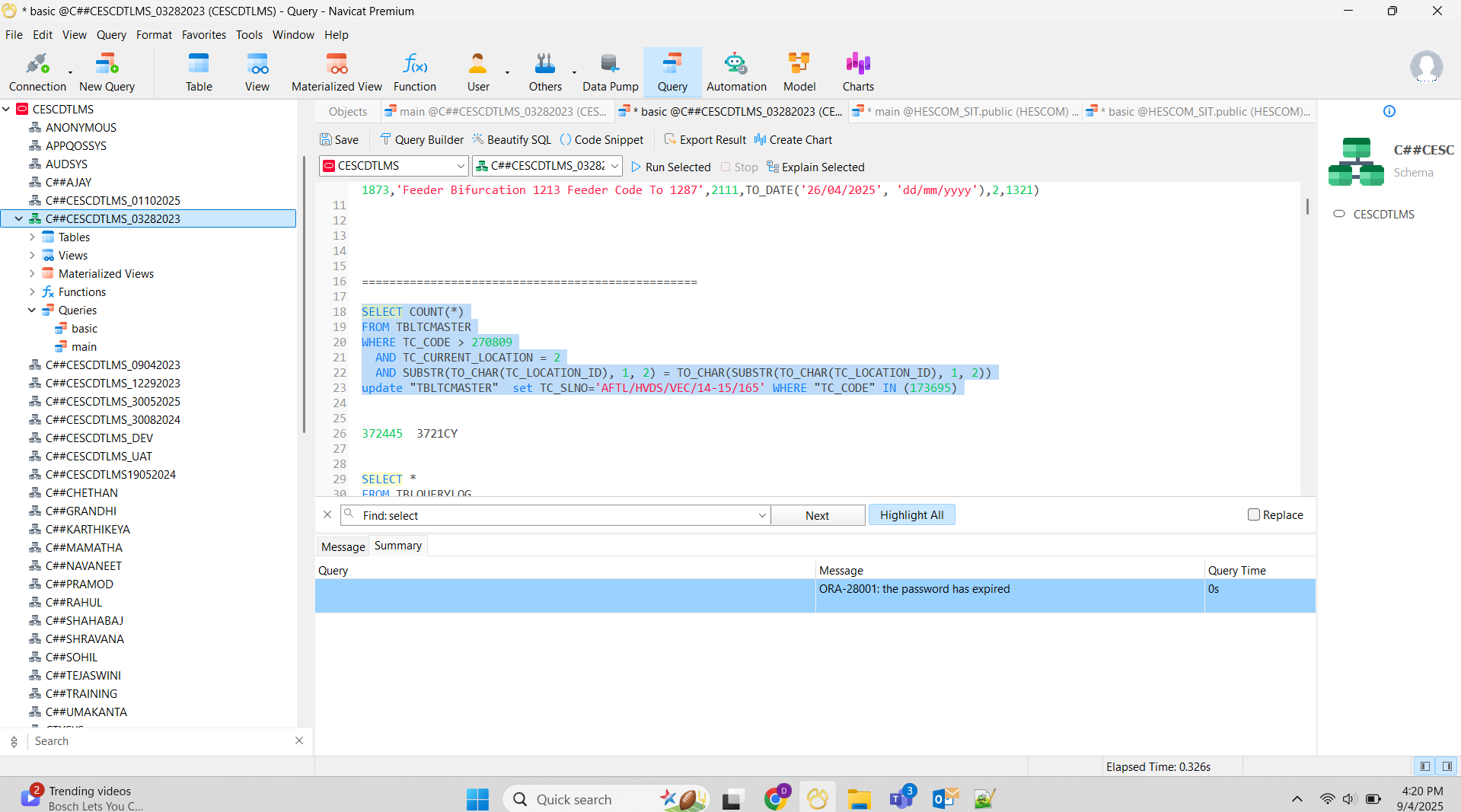The width and height of the screenshot is (1461, 812).
Task: Click Beautify SQL in query toolbar
Action: pos(512,140)
